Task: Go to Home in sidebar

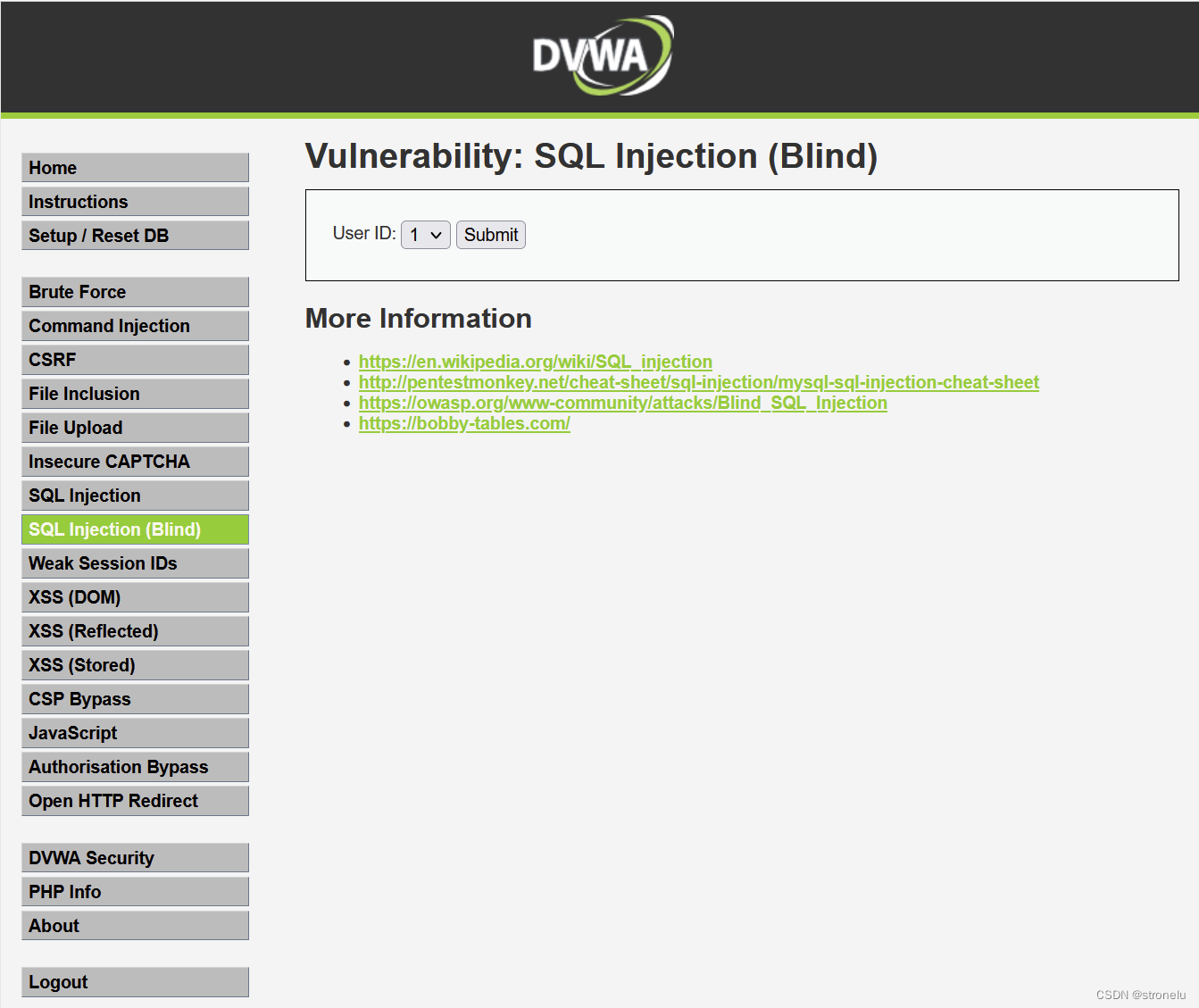Action: click(x=135, y=168)
